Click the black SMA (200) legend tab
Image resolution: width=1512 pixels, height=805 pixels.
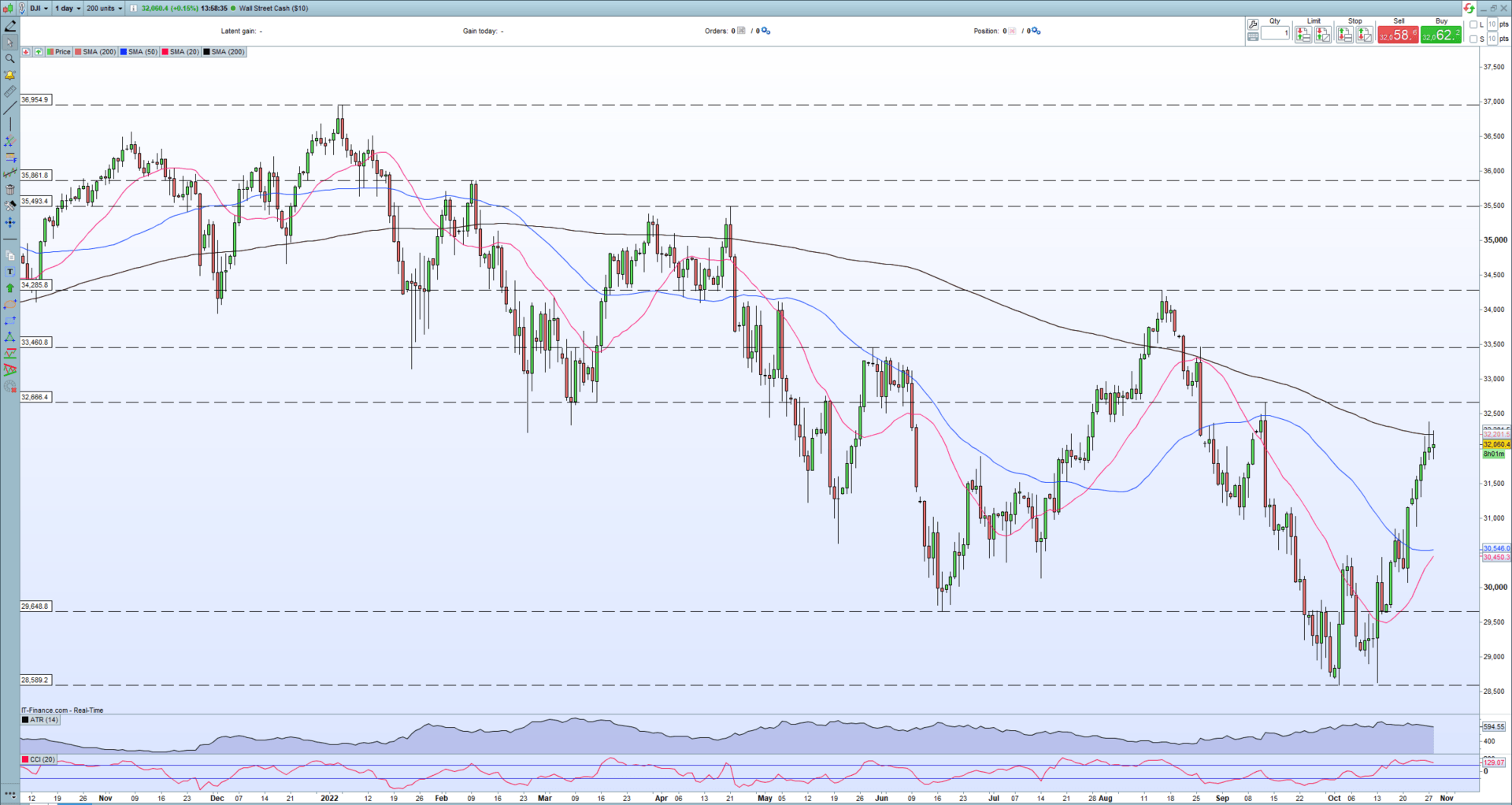coord(224,52)
